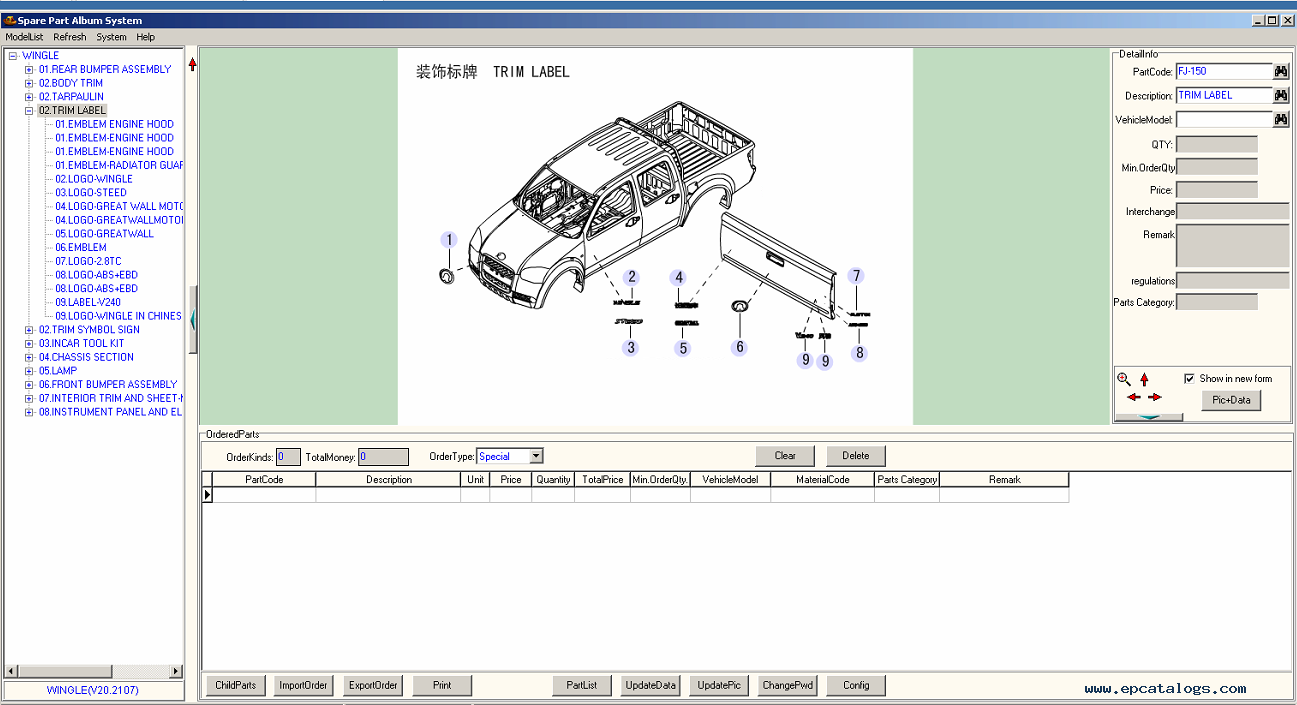Select 07.LOGO-2.8TC in the tree
The height and width of the screenshot is (705, 1297).
88,261
